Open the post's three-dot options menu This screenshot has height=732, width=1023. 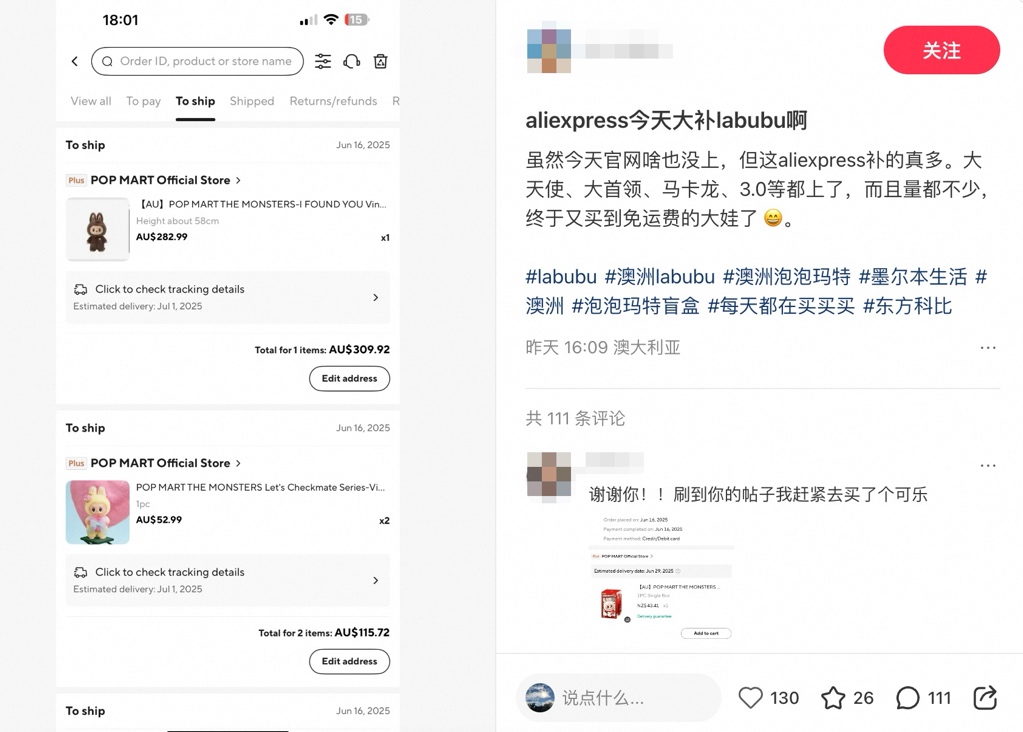tap(988, 348)
